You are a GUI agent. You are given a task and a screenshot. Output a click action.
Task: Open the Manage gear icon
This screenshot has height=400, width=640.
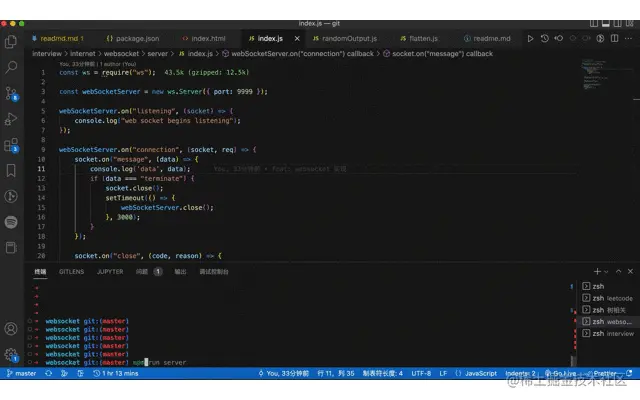tap(11, 355)
